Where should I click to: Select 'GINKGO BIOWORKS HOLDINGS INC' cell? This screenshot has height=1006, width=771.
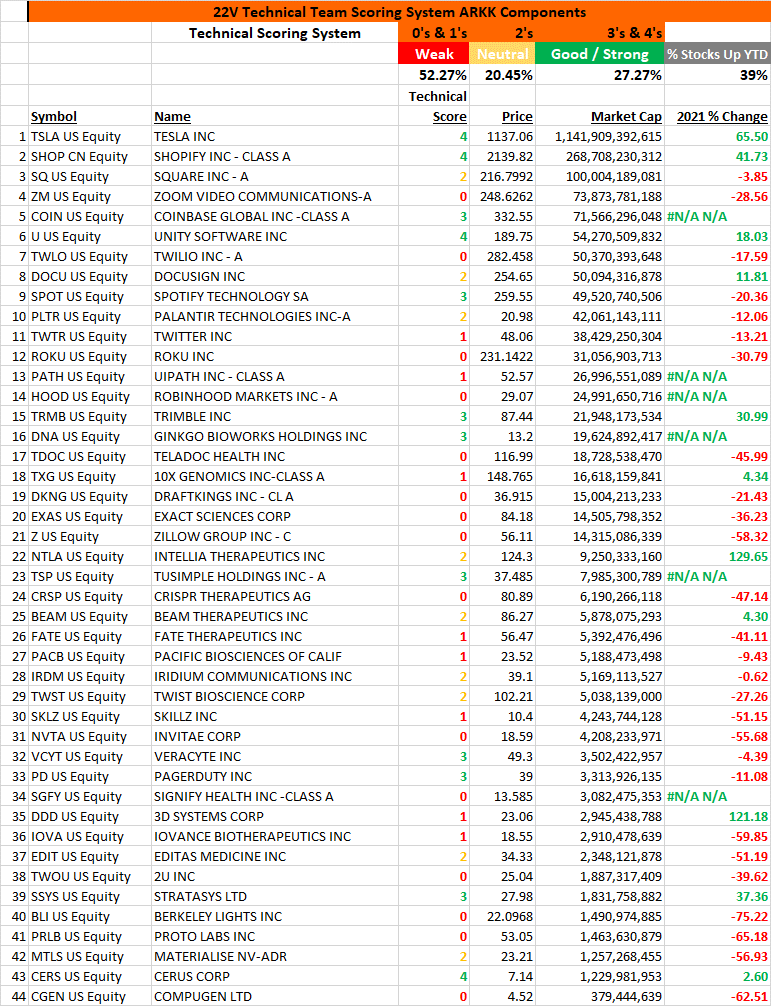coord(275,436)
